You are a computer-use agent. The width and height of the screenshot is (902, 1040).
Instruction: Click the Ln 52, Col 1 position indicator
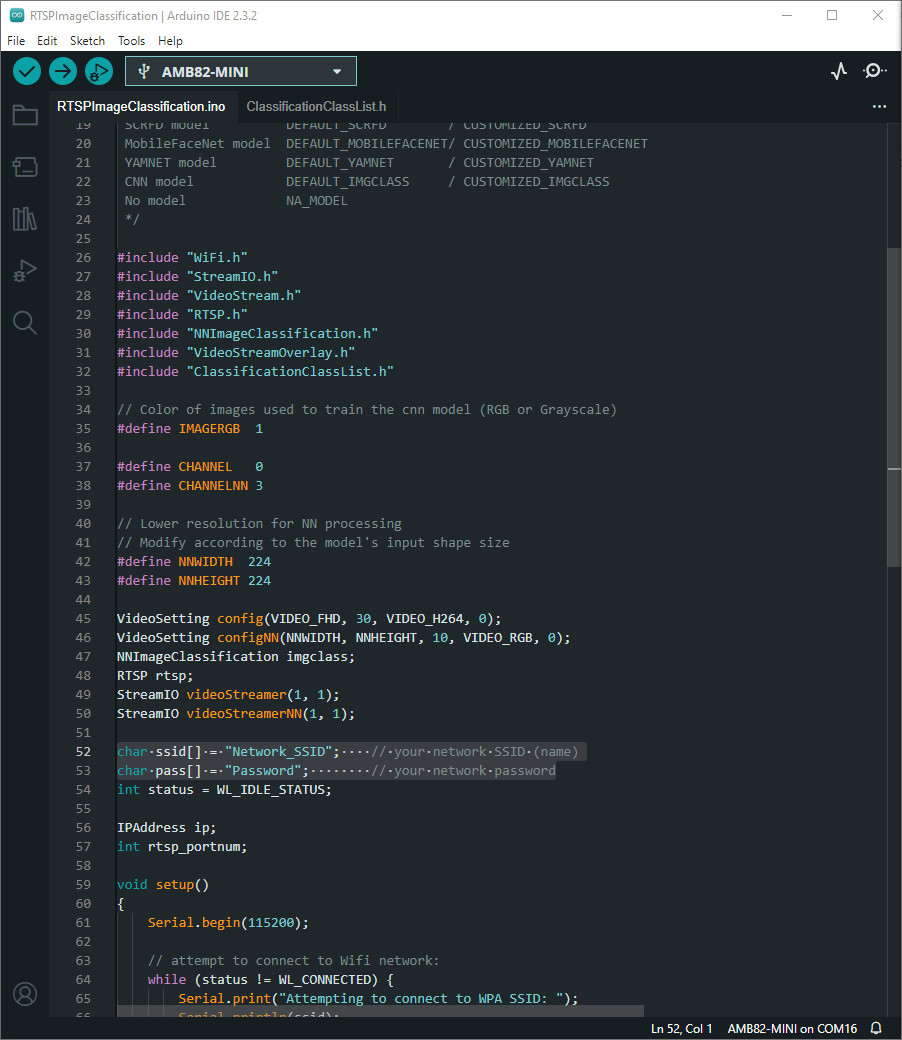681,1028
